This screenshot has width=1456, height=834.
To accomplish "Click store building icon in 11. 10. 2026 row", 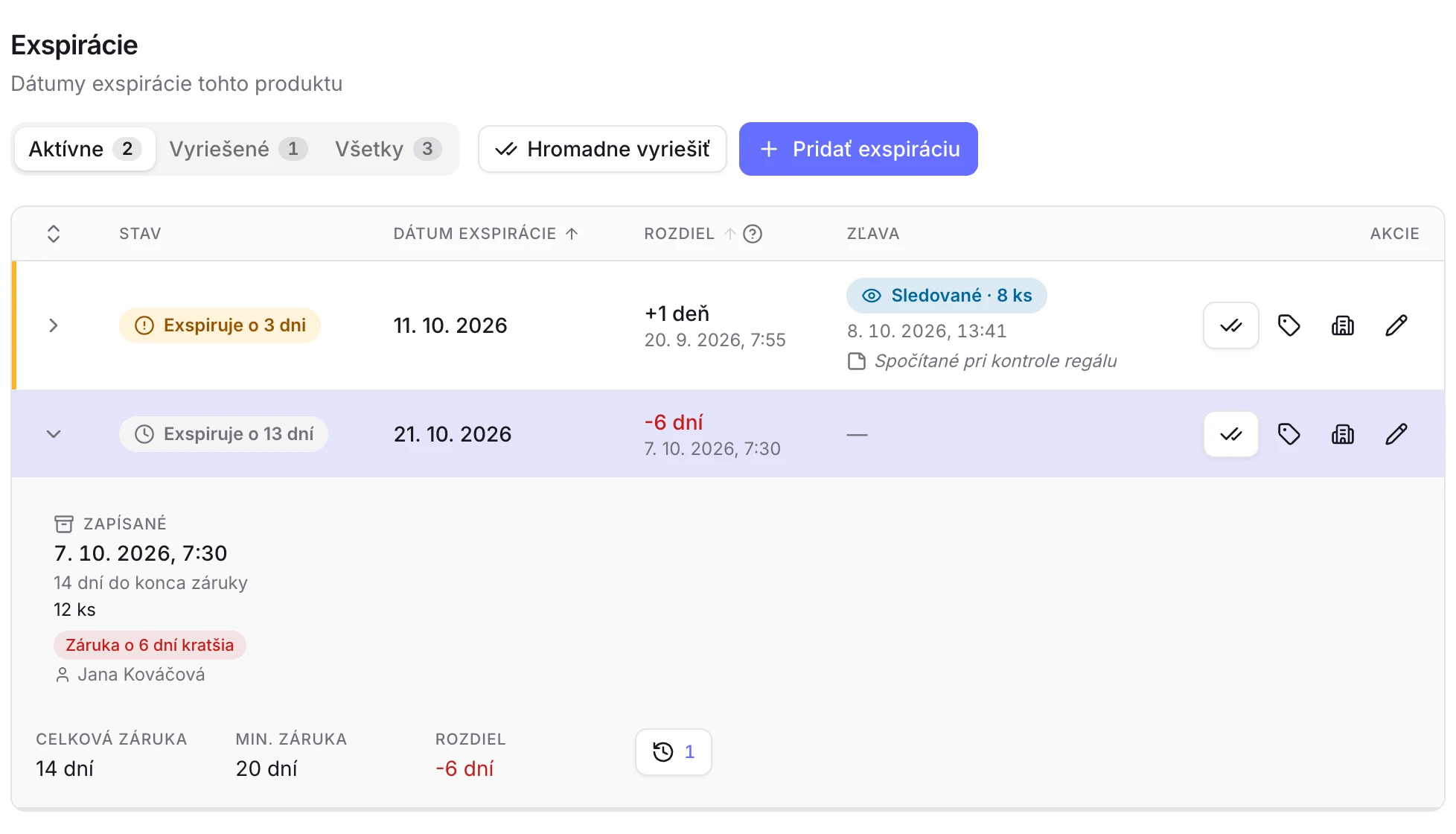I will 1342,325.
